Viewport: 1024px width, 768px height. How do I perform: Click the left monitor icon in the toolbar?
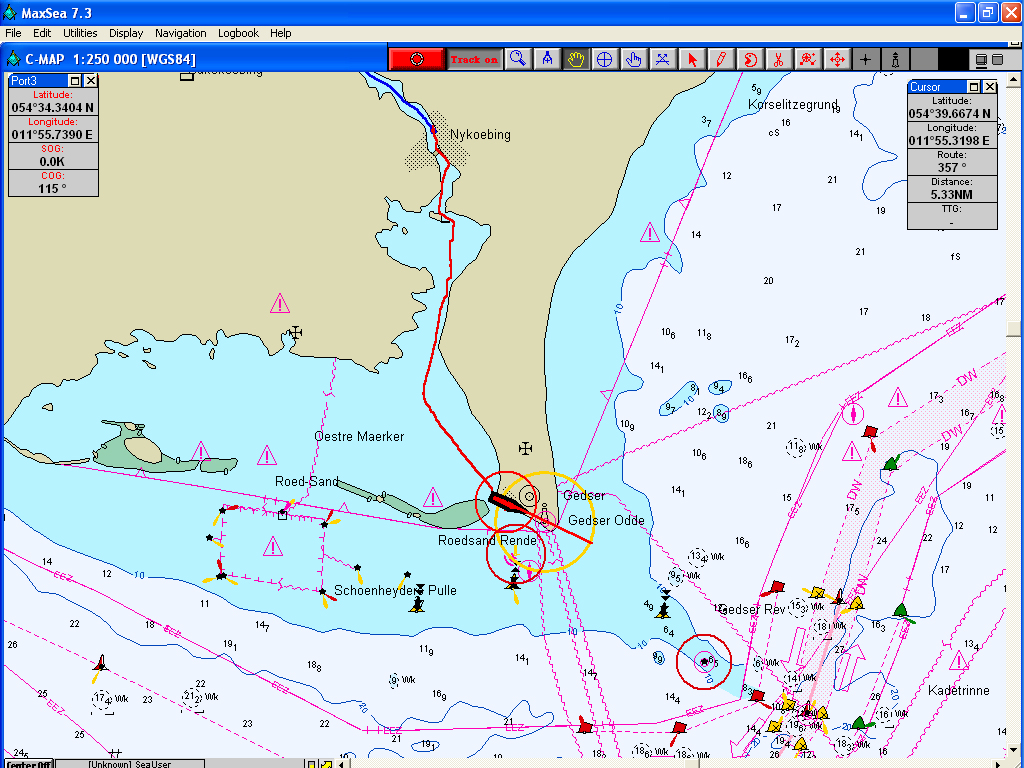[x=981, y=60]
